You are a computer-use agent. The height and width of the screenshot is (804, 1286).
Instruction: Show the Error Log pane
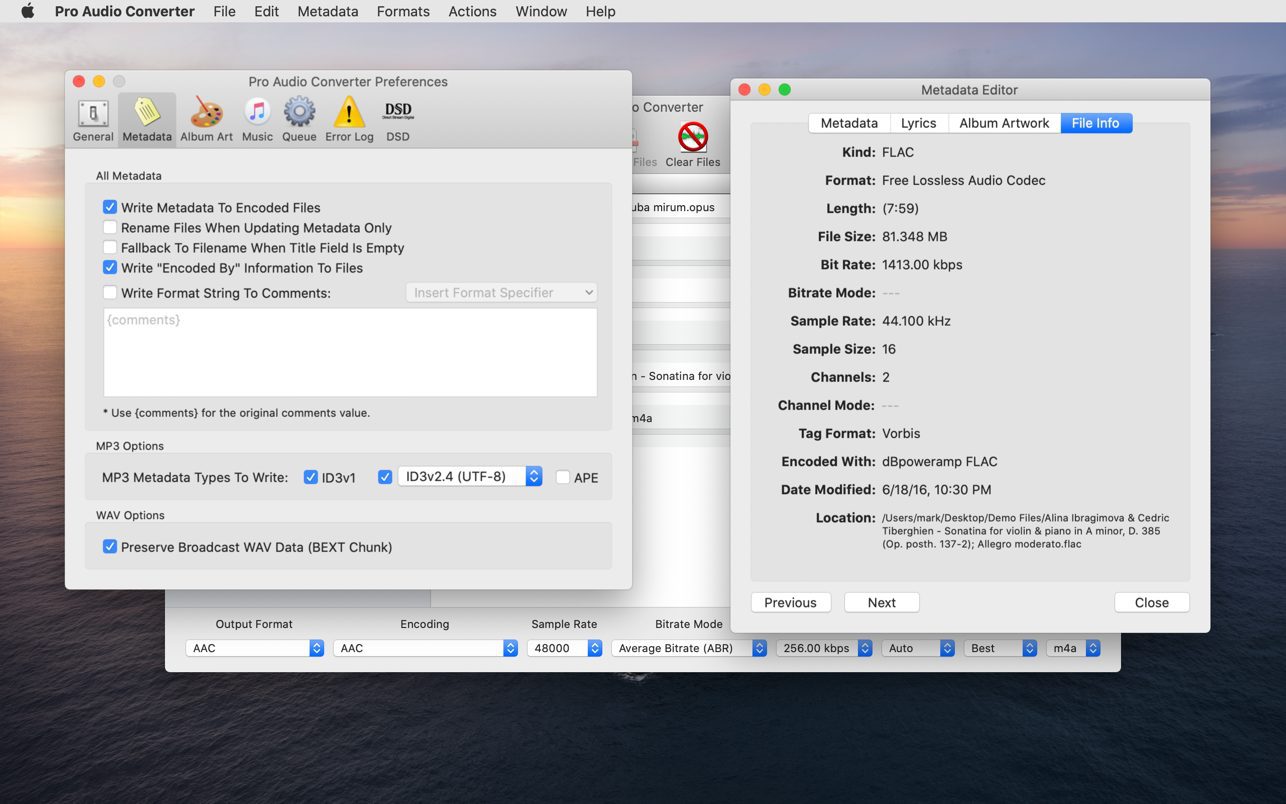point(349,120)
